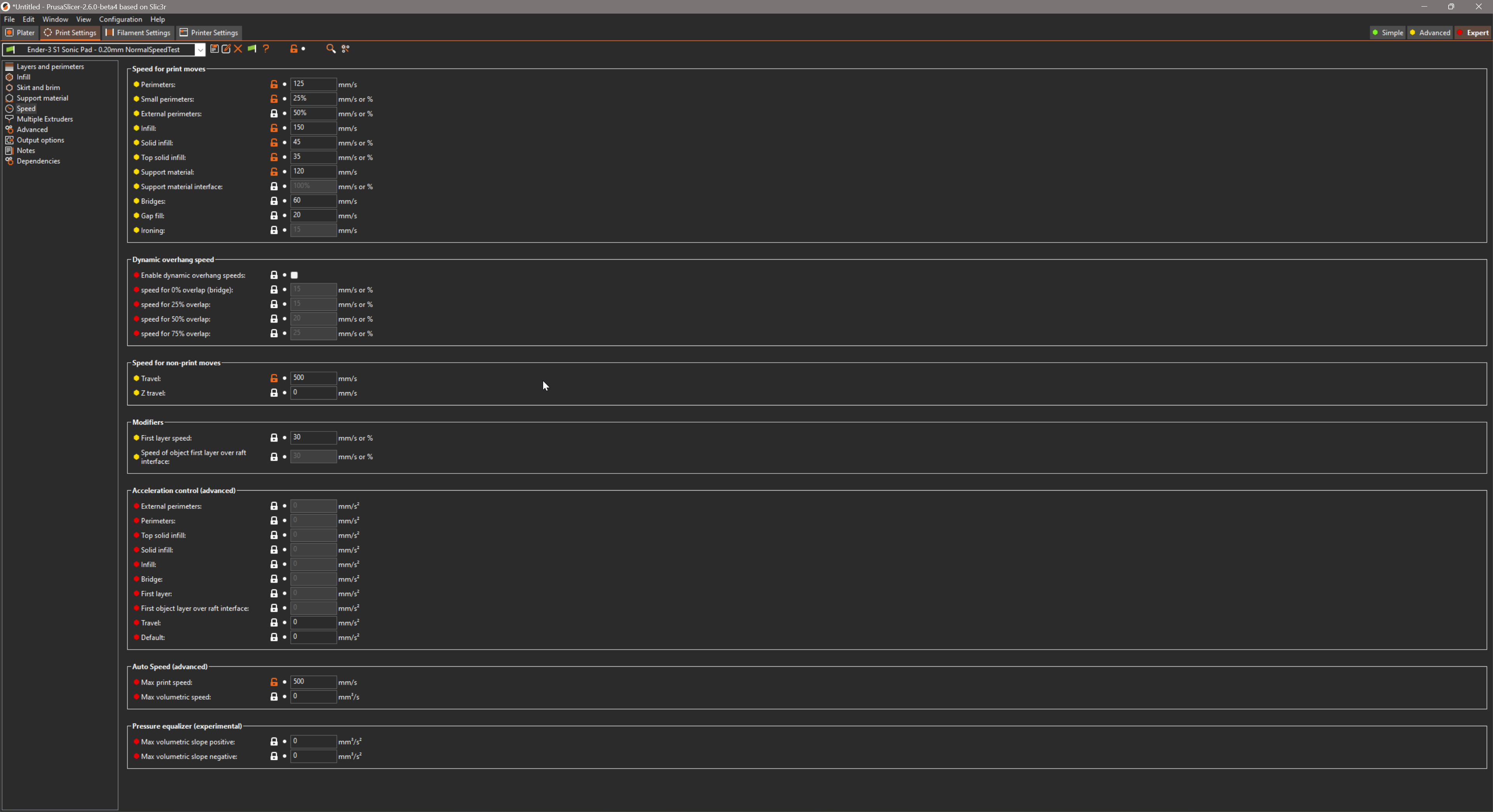Toggle the lock next to Perimeters speed

click(x=275, y=84)
